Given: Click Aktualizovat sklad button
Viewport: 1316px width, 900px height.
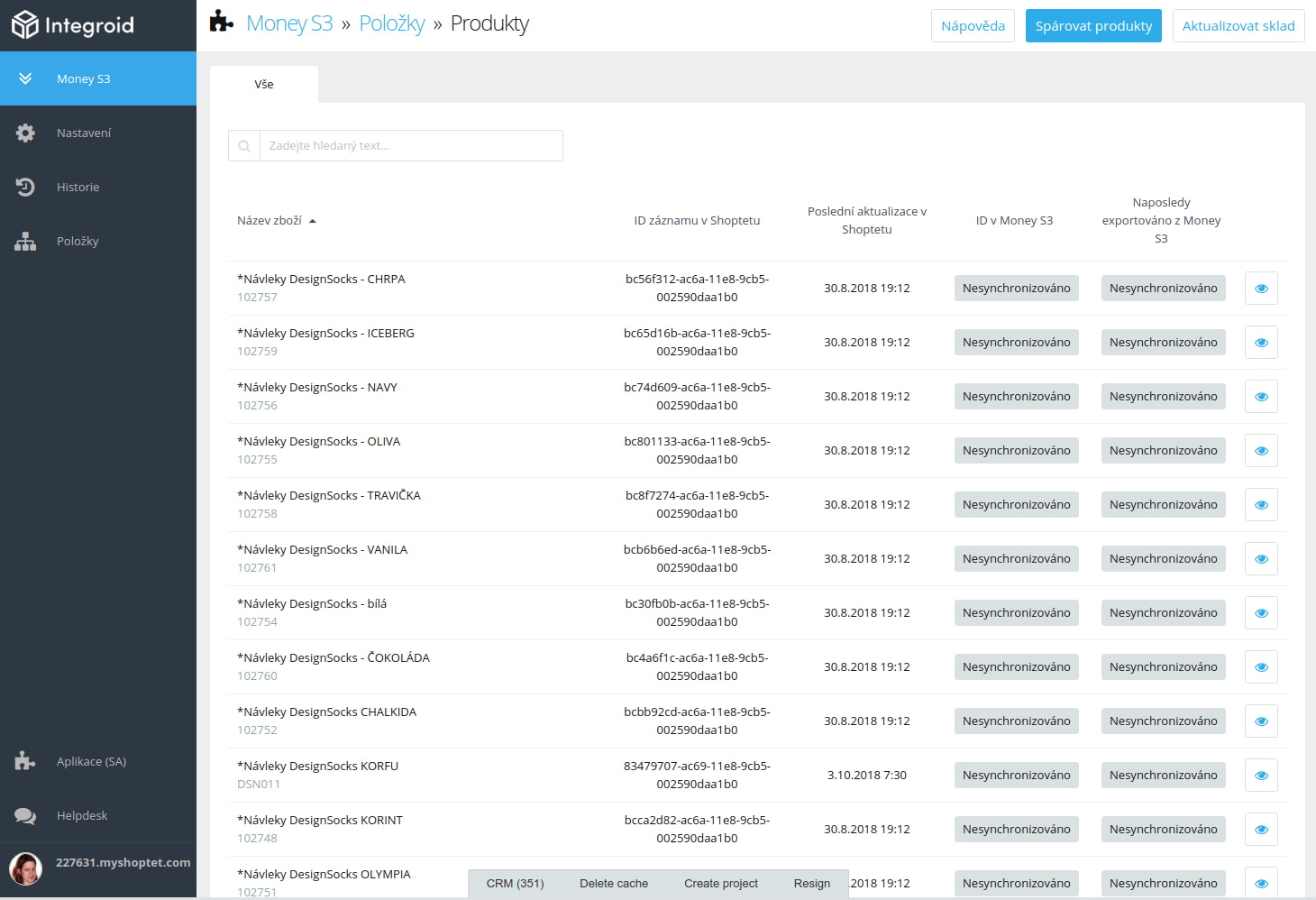Looking at the screenshot, I should point(1238,26).
